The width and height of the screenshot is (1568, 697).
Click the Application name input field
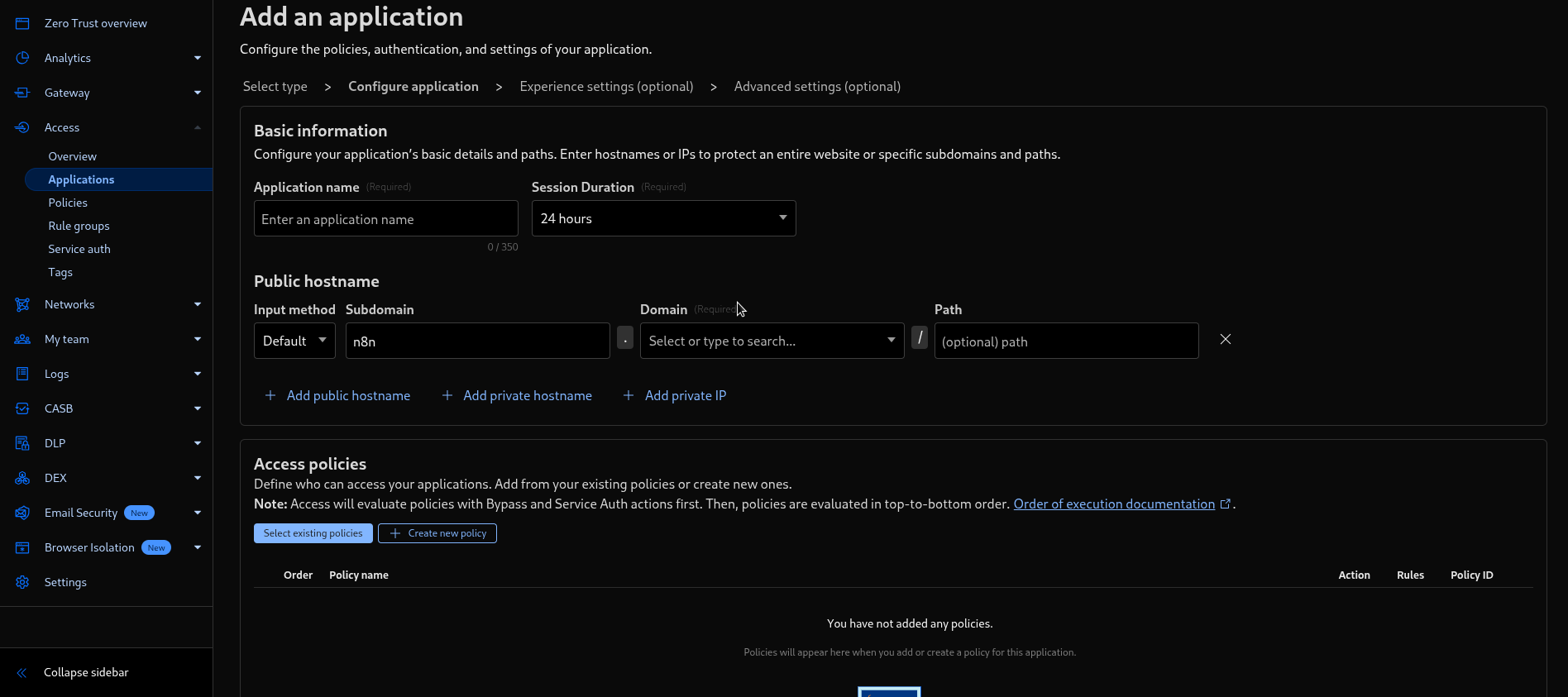click(385, 219)
